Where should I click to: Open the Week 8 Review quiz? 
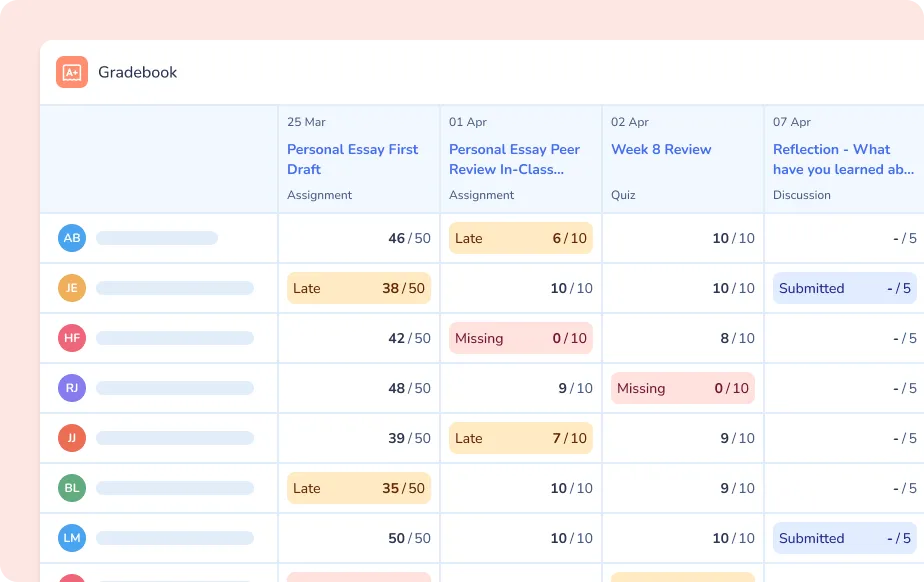click(662, 149)
